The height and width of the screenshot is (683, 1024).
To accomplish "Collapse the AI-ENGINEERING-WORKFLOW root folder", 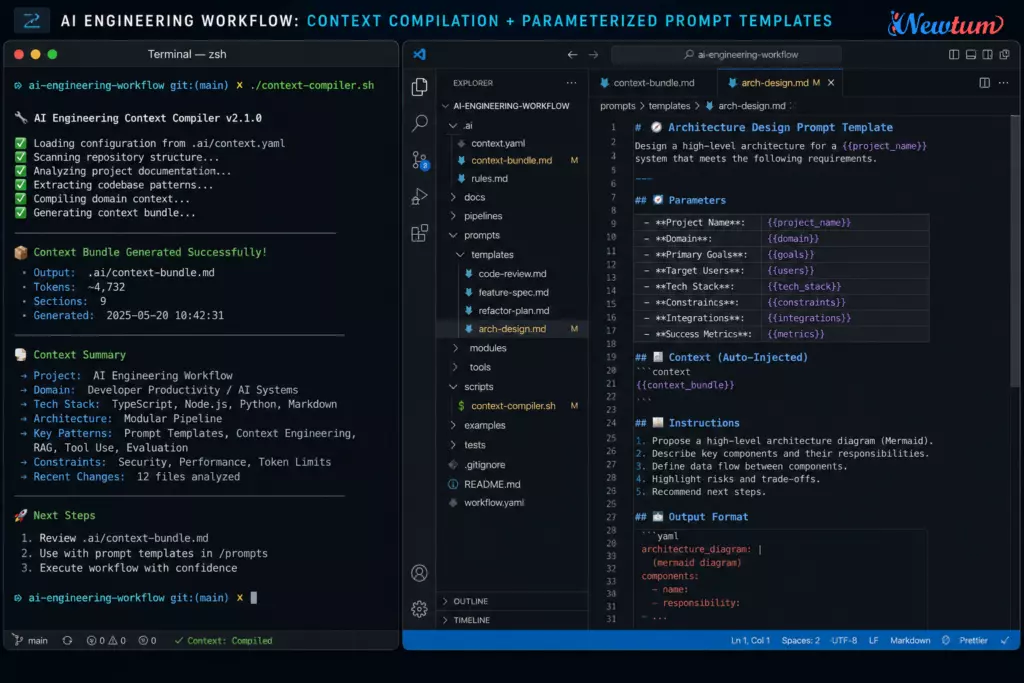I will (x=445, y=106).
